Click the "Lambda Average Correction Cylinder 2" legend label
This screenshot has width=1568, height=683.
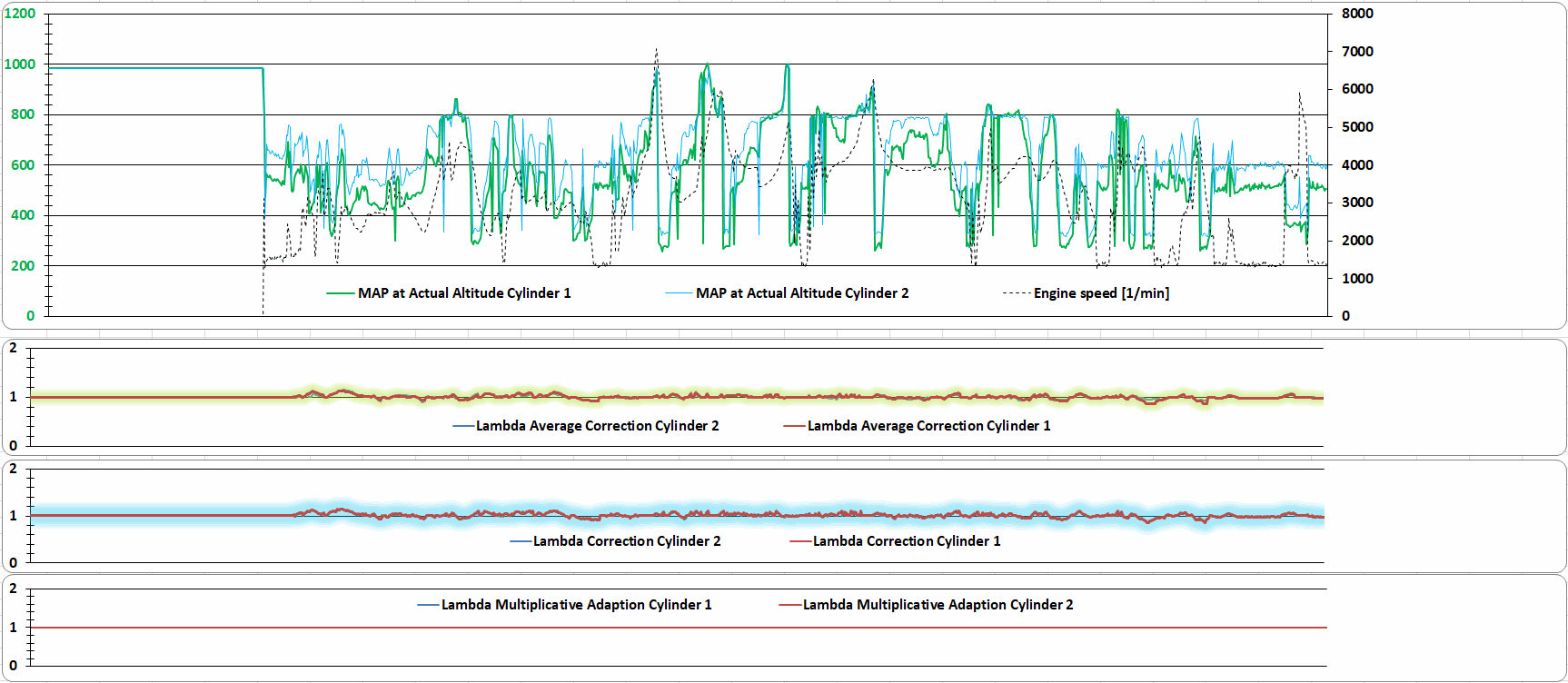[597, 426]
